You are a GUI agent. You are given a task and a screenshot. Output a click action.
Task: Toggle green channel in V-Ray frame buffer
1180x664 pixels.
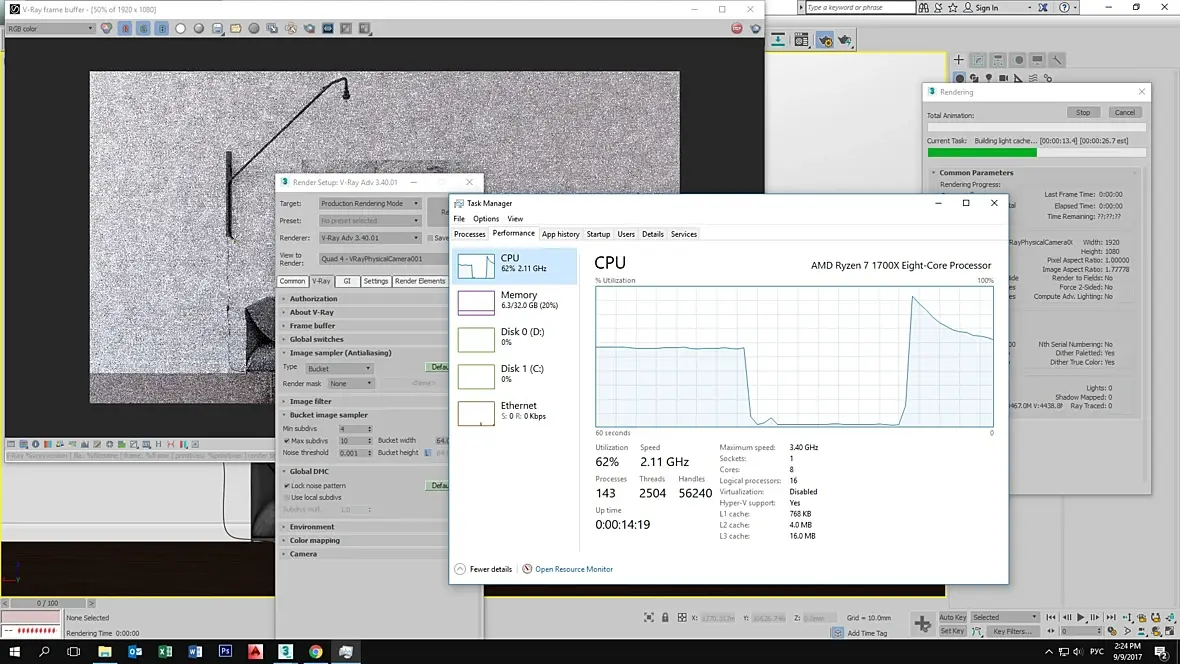point(144,28)
